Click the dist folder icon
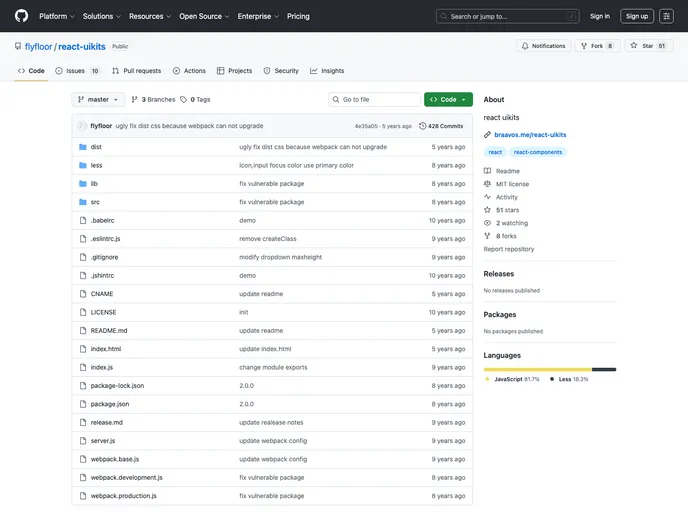The height and width of the screenshot is (512, 688). [x=82, y=147]
